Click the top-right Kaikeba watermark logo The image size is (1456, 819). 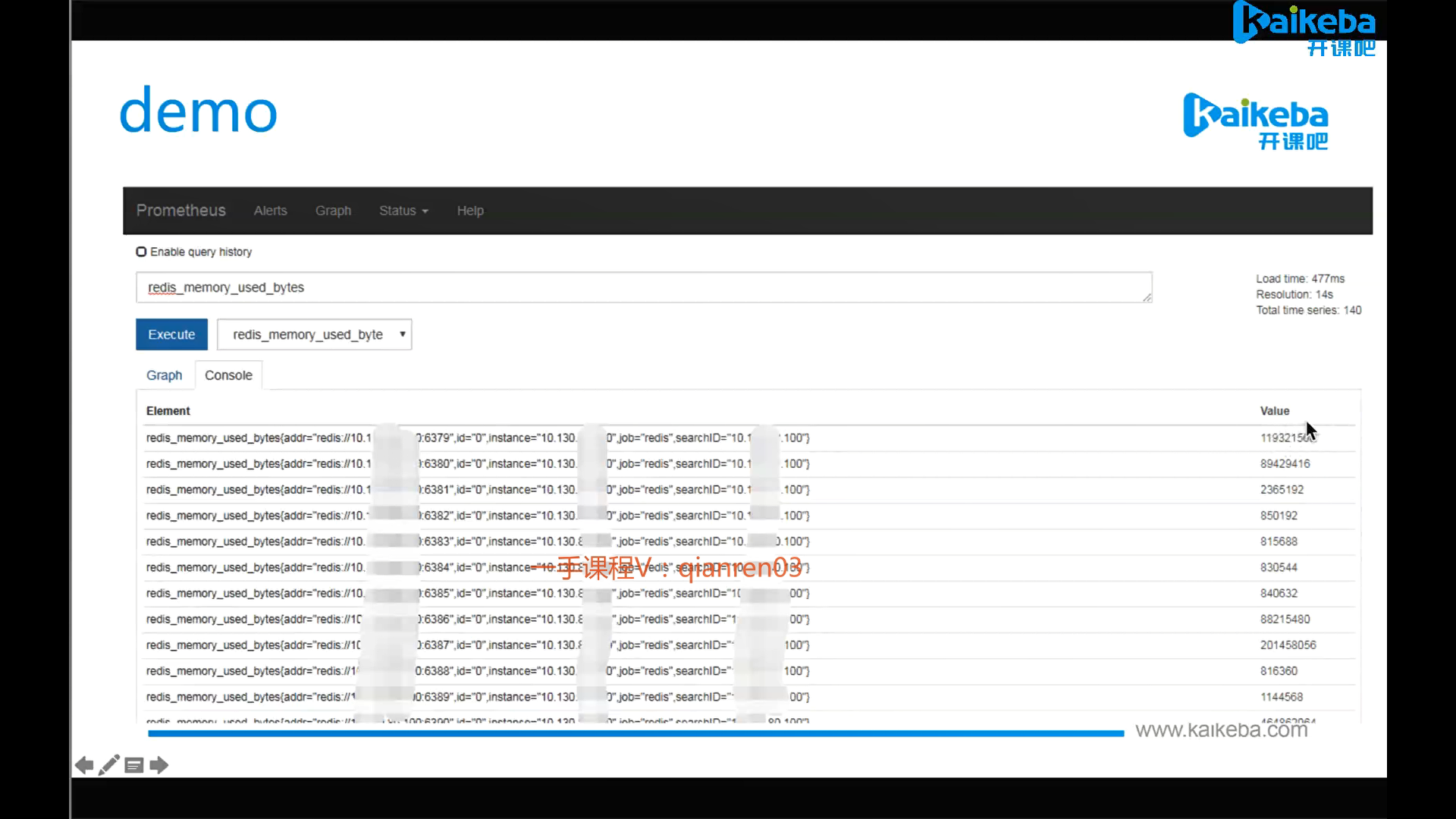(1304, 29)
